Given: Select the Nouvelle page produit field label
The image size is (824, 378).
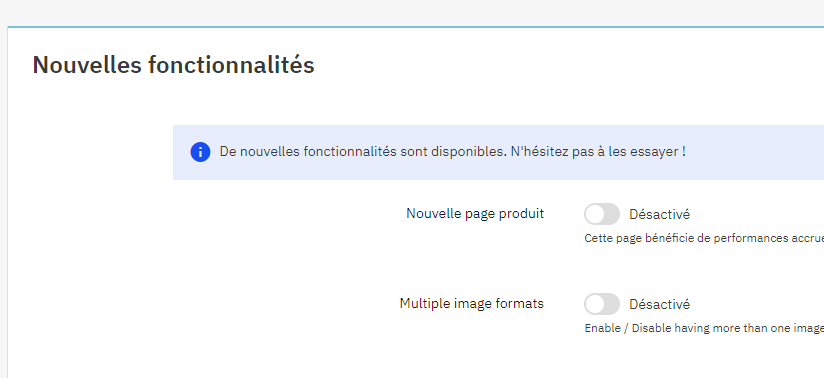Looking at the screenshot, I should 475,213.
